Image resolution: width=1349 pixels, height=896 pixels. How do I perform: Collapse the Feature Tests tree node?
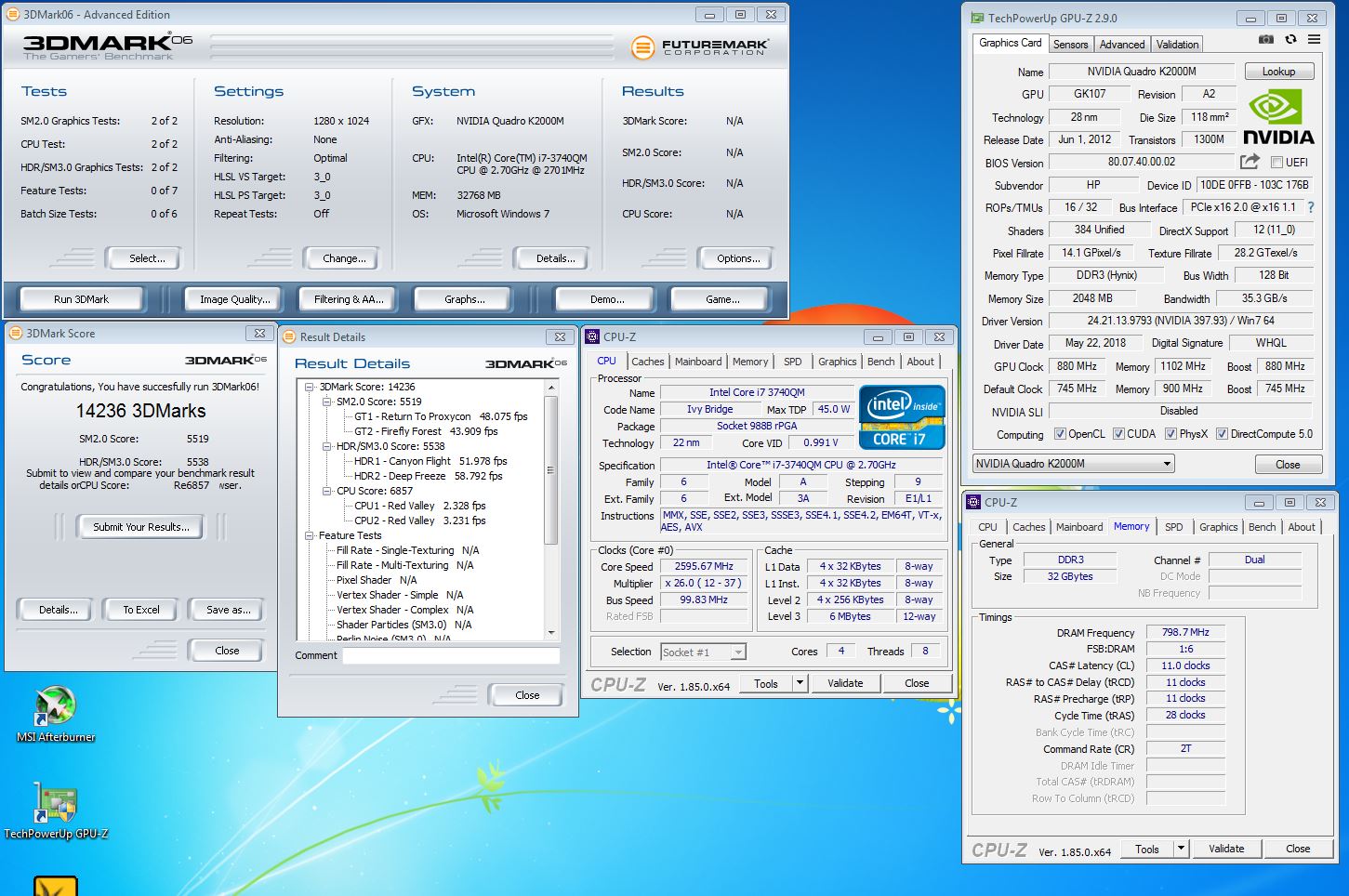(x=310, y=535)
